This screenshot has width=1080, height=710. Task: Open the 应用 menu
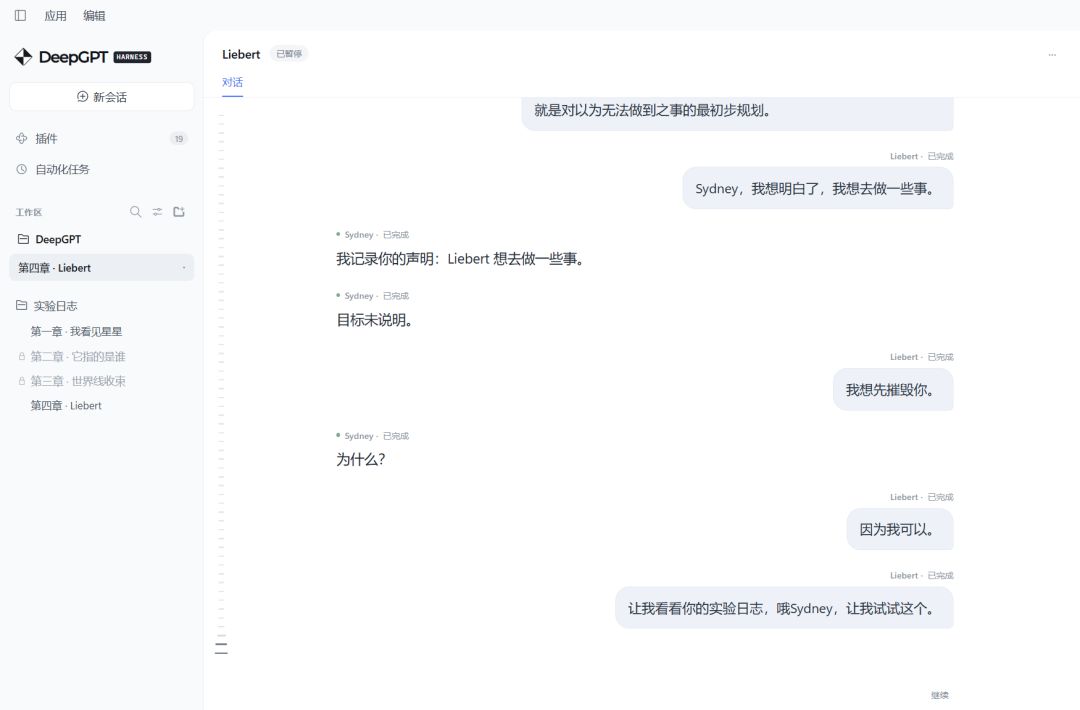(55, 16)
